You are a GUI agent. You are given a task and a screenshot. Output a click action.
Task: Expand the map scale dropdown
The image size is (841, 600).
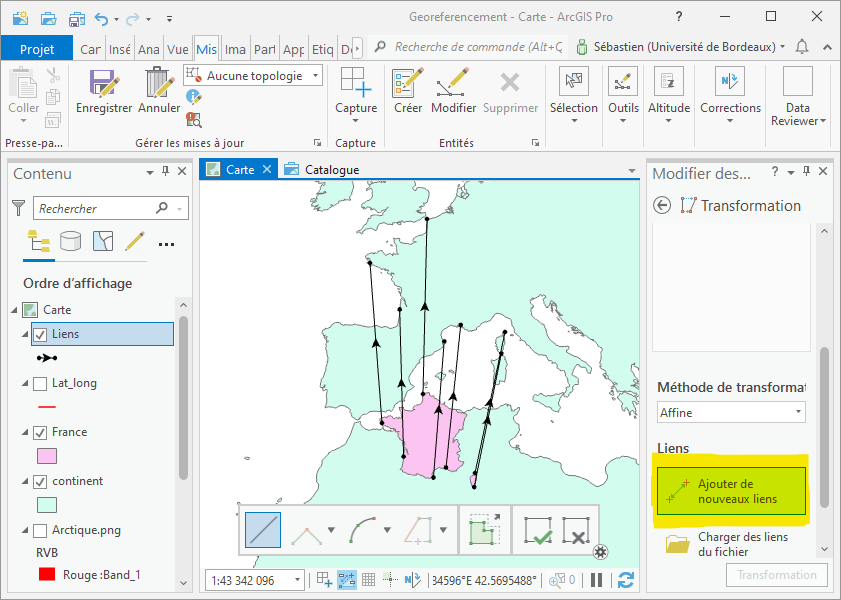[x=298, y=580]
